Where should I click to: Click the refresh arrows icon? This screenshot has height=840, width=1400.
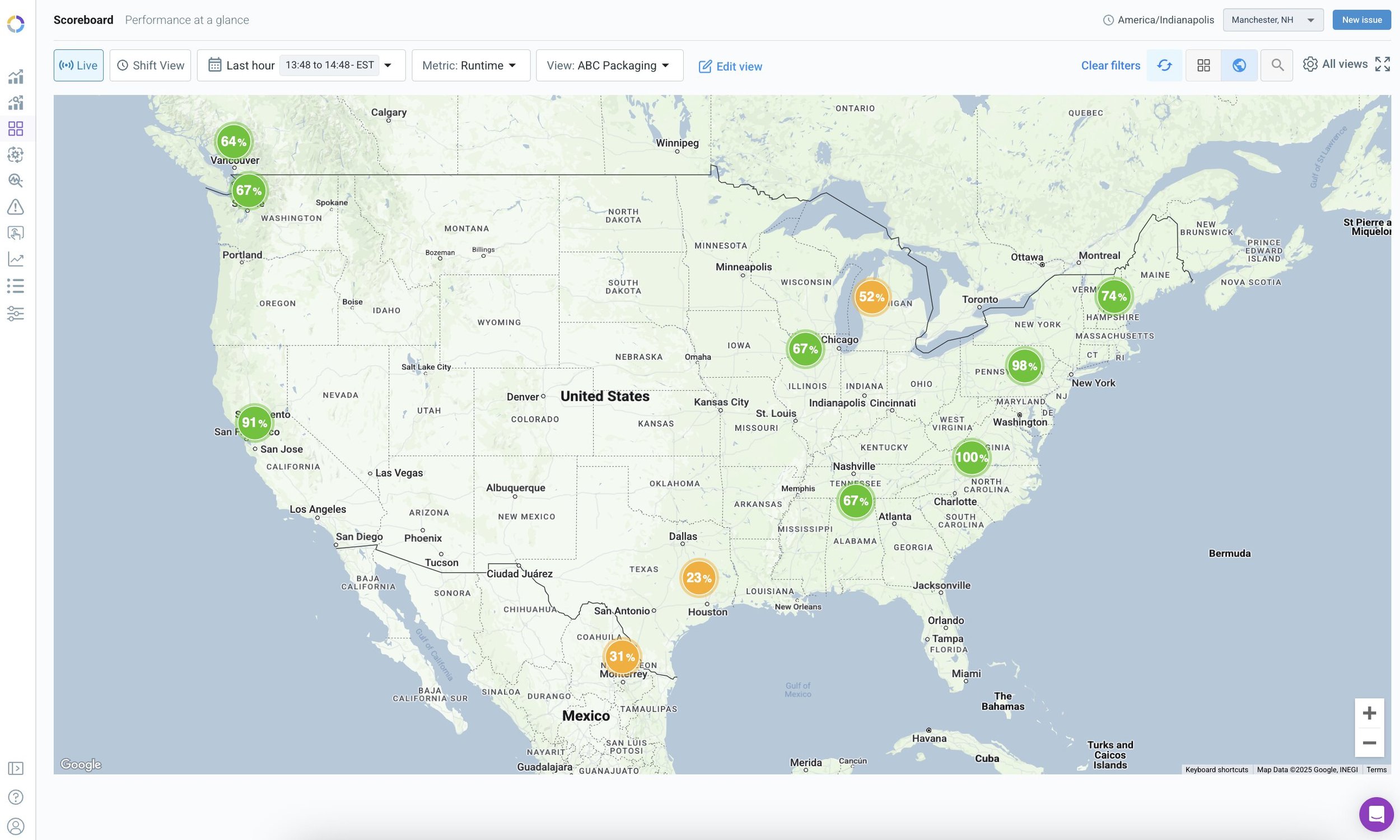tap(1164, 66)
